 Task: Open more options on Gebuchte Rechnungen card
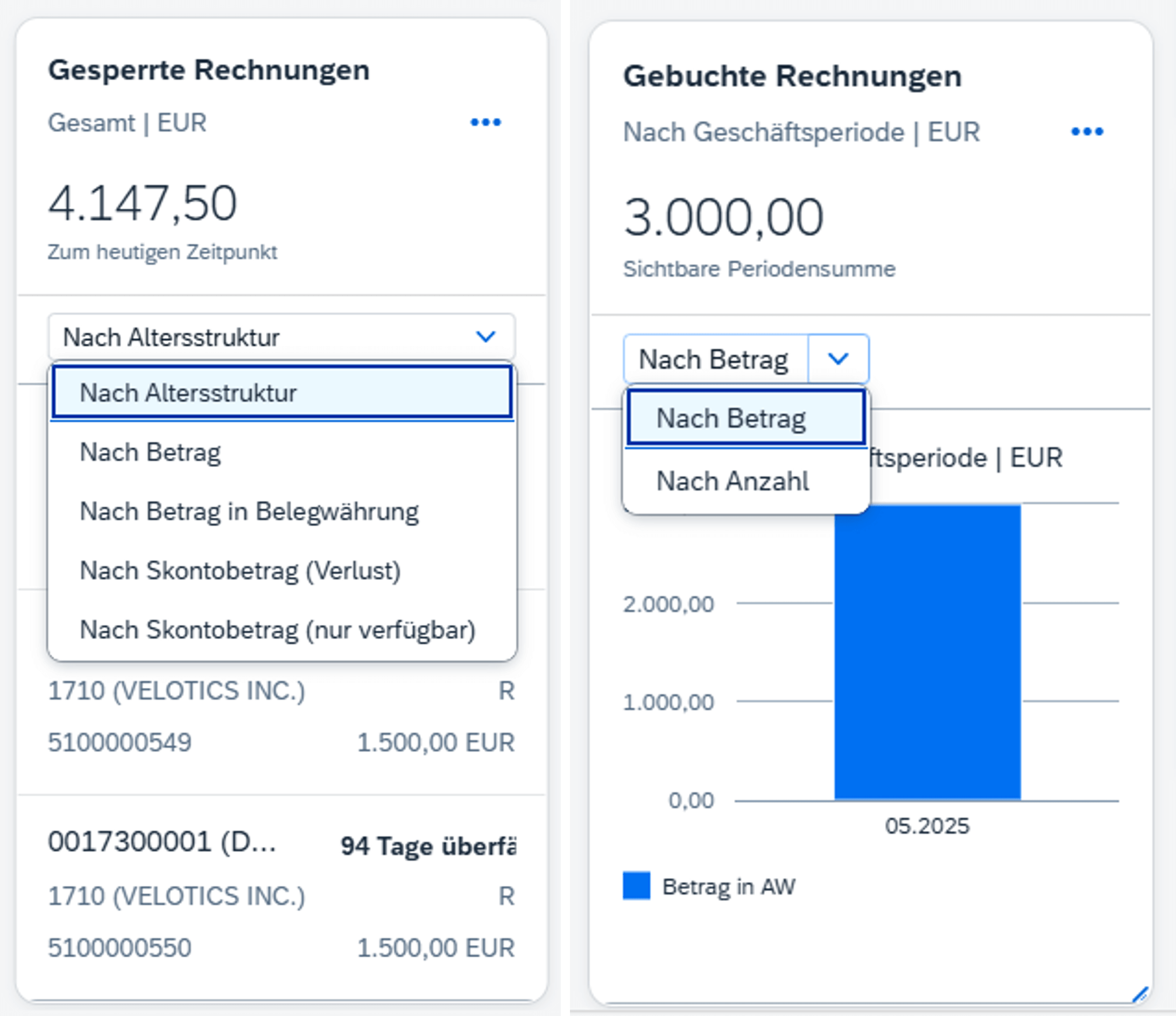1086,132
